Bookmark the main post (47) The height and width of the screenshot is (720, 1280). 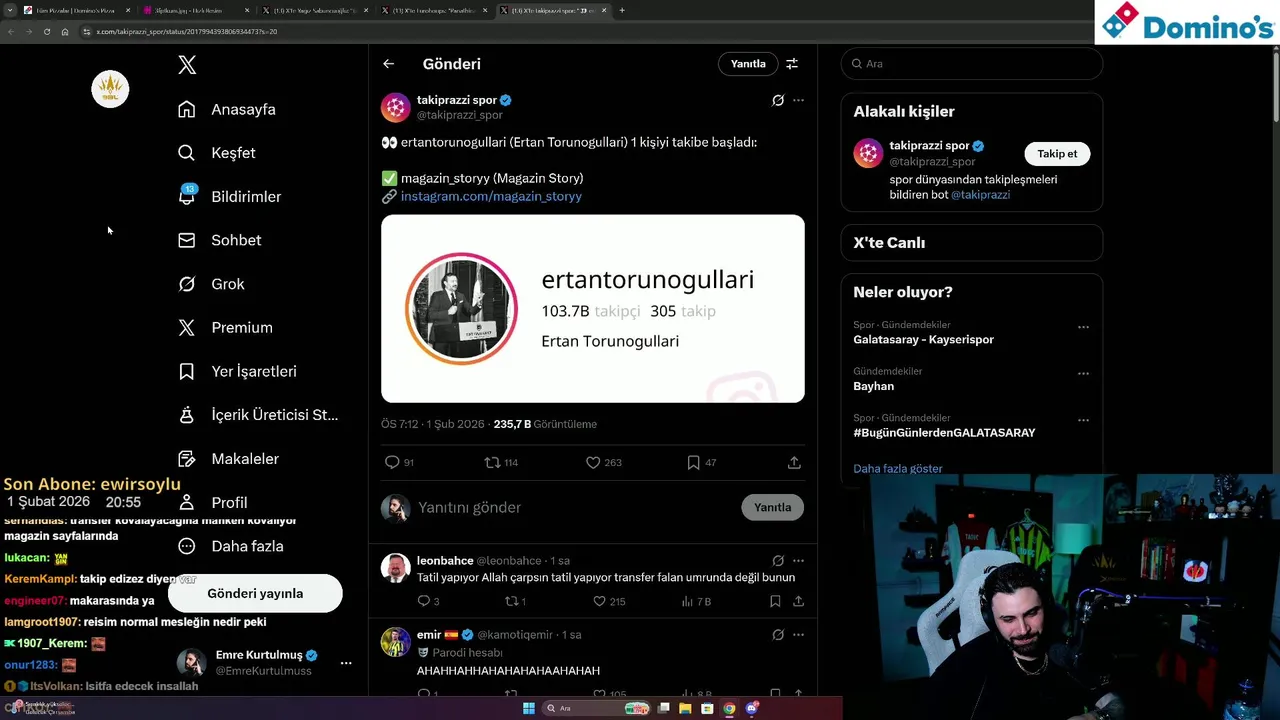click(x=701, y=462)
